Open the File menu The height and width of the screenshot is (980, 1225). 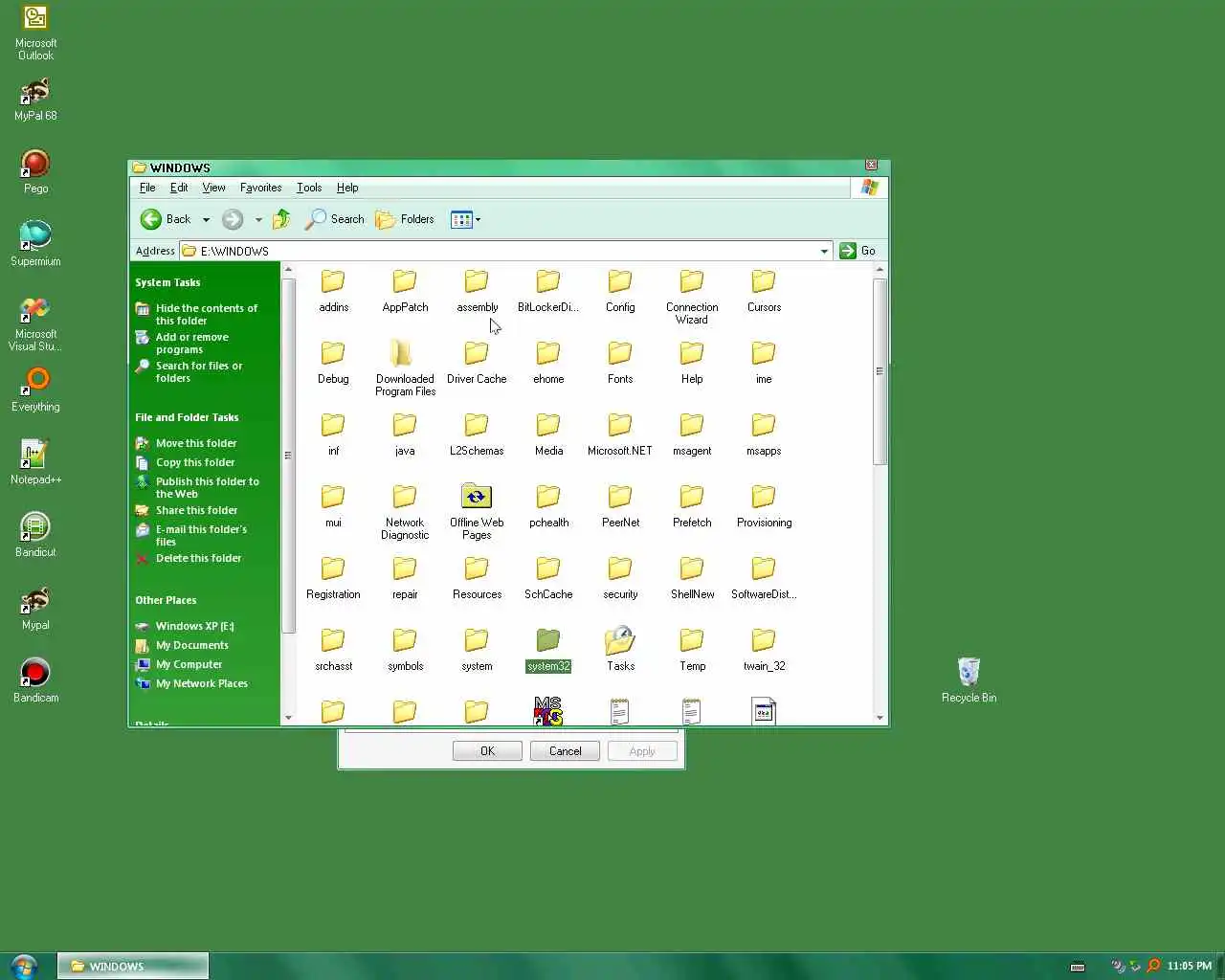(147, 188)
